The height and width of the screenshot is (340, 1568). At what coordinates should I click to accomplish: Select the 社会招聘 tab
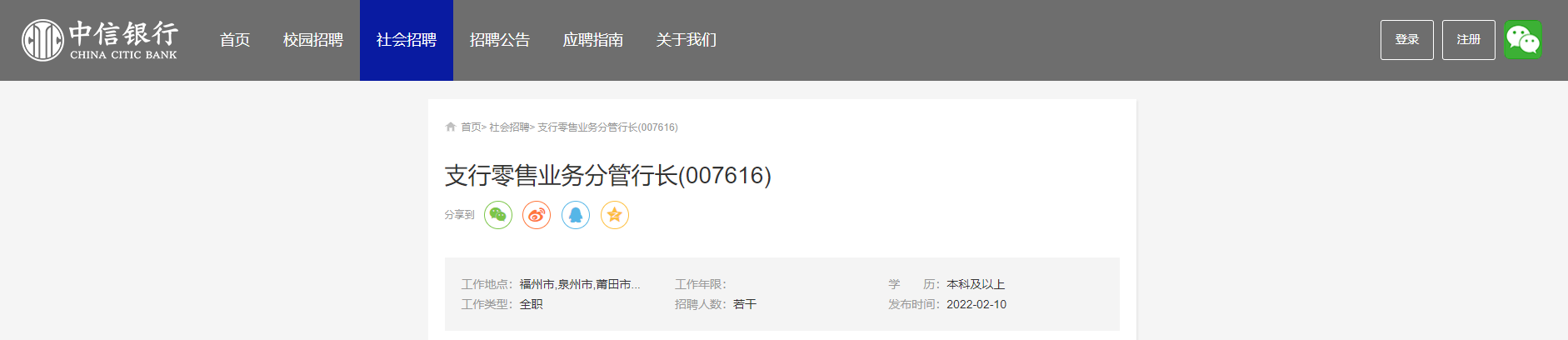407,40
